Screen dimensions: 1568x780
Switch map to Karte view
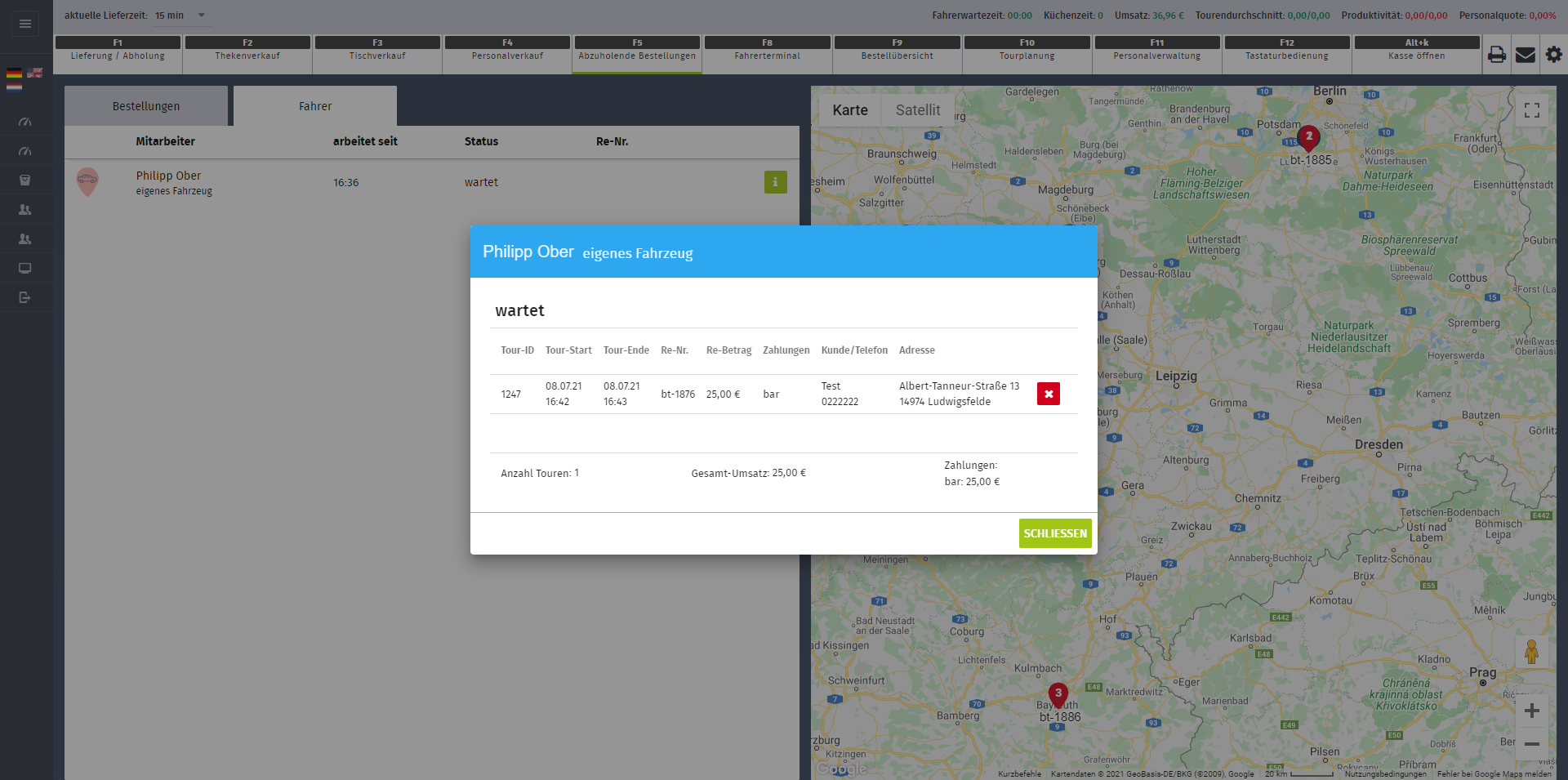tap(850, 110)
